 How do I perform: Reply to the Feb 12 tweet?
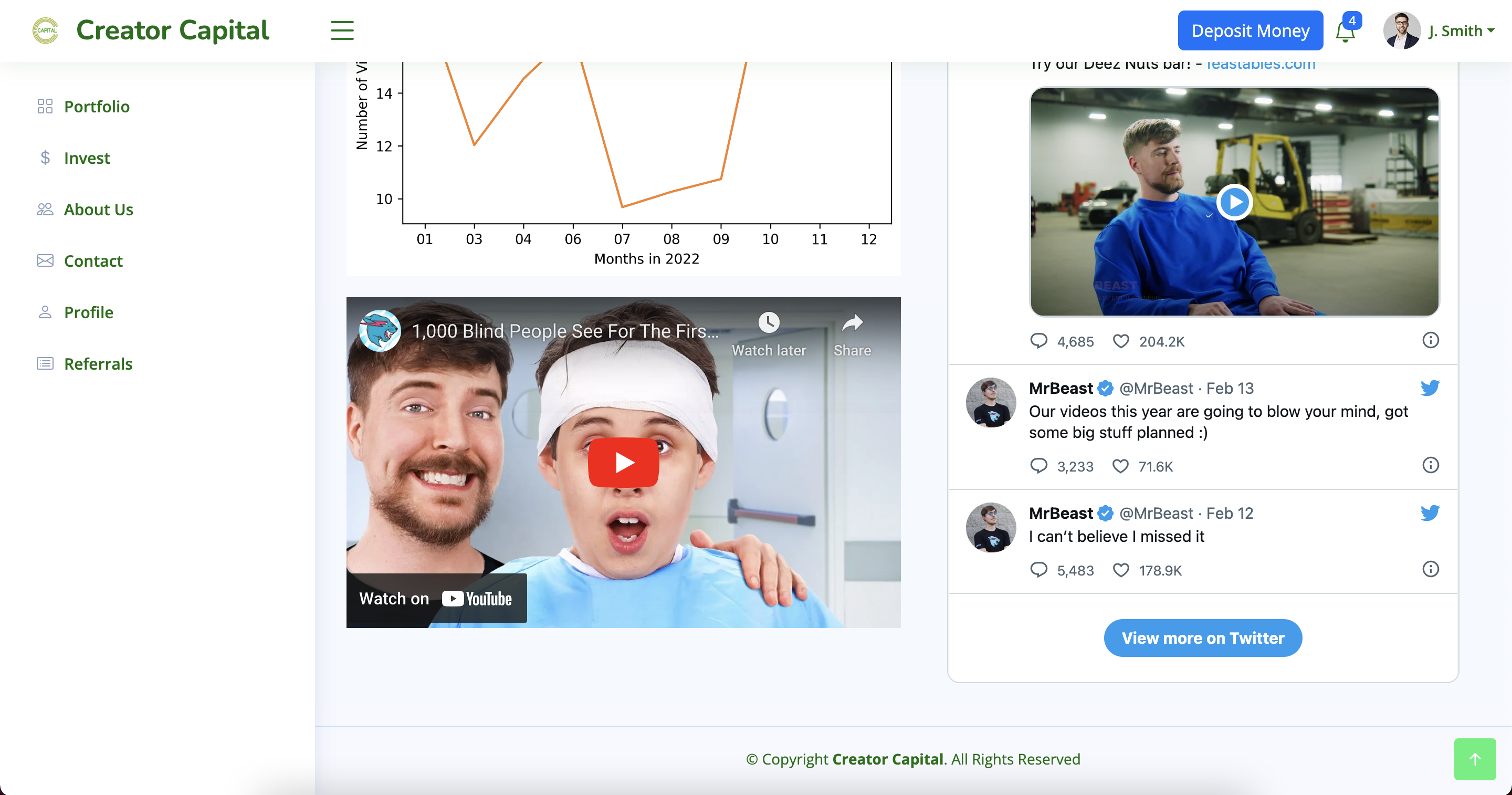pyautogui.click(x=1038, y=570)
